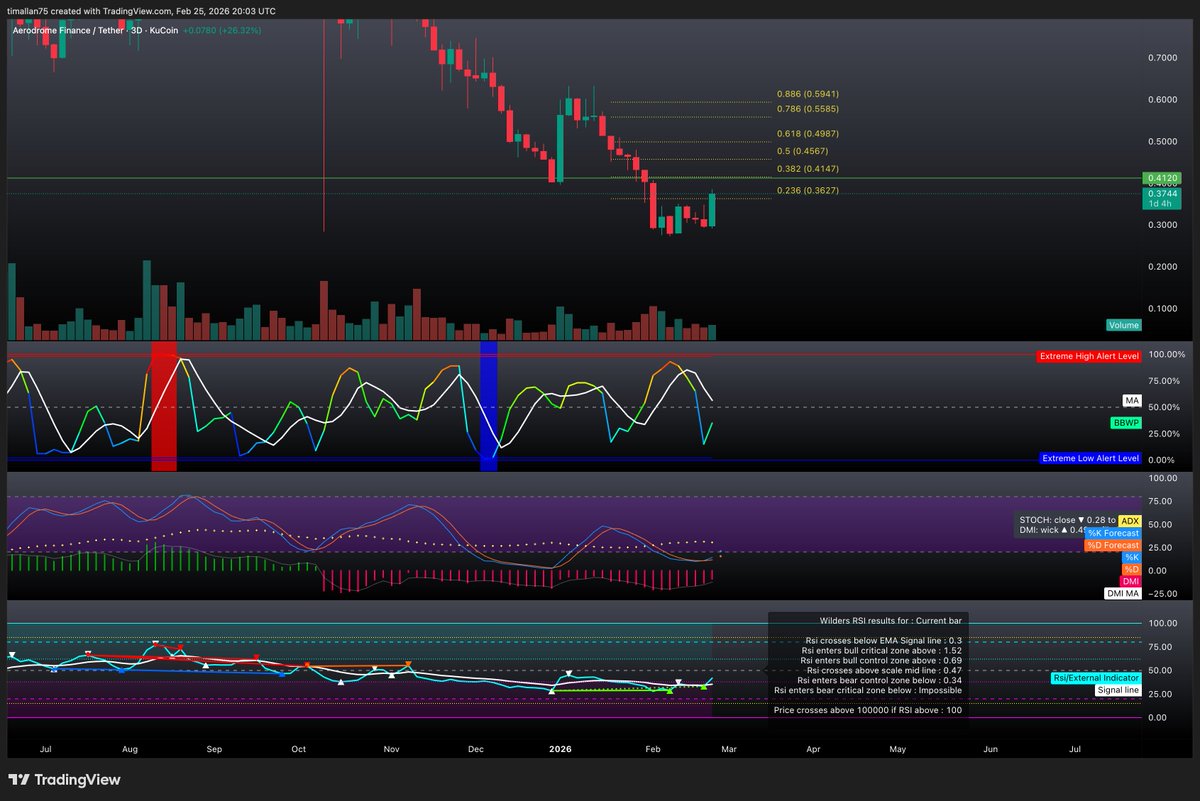Click the Volume indicator label
The width and height of the screenshot is (1200, 801).
pyautogui.click(x=1123, y=325)
